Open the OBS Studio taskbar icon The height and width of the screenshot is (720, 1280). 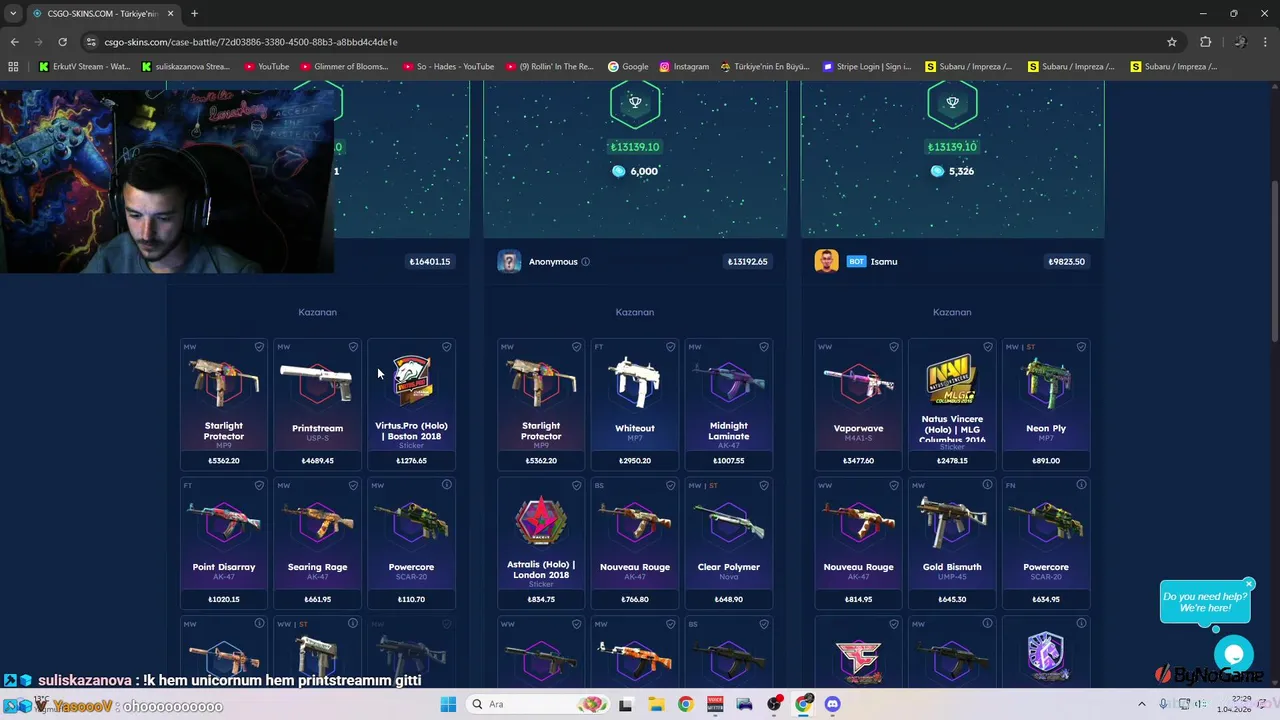point(774,704)
